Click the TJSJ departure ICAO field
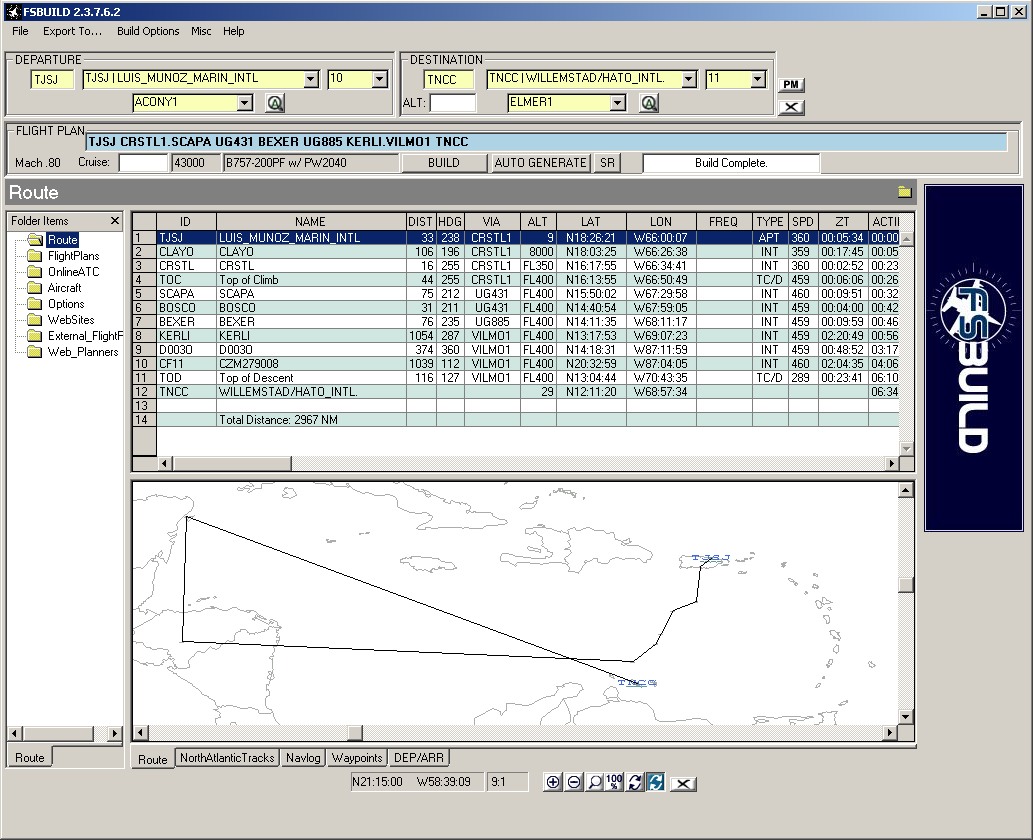This screenshot has width=1033, height=840. [x=52, y=80]
